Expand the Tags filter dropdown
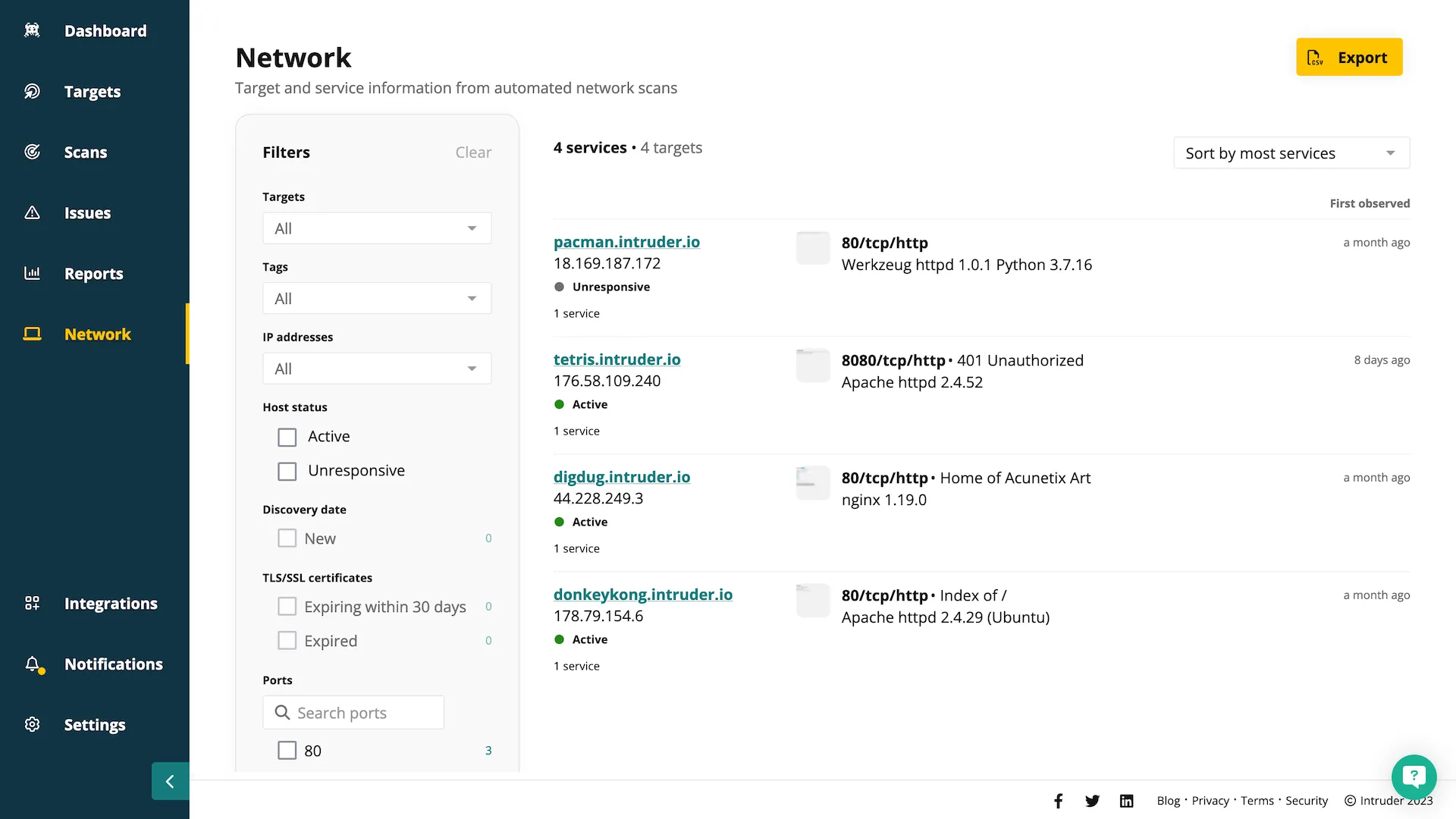The width and height of the screenshot is (1456, 819). [x=376, y=298]
